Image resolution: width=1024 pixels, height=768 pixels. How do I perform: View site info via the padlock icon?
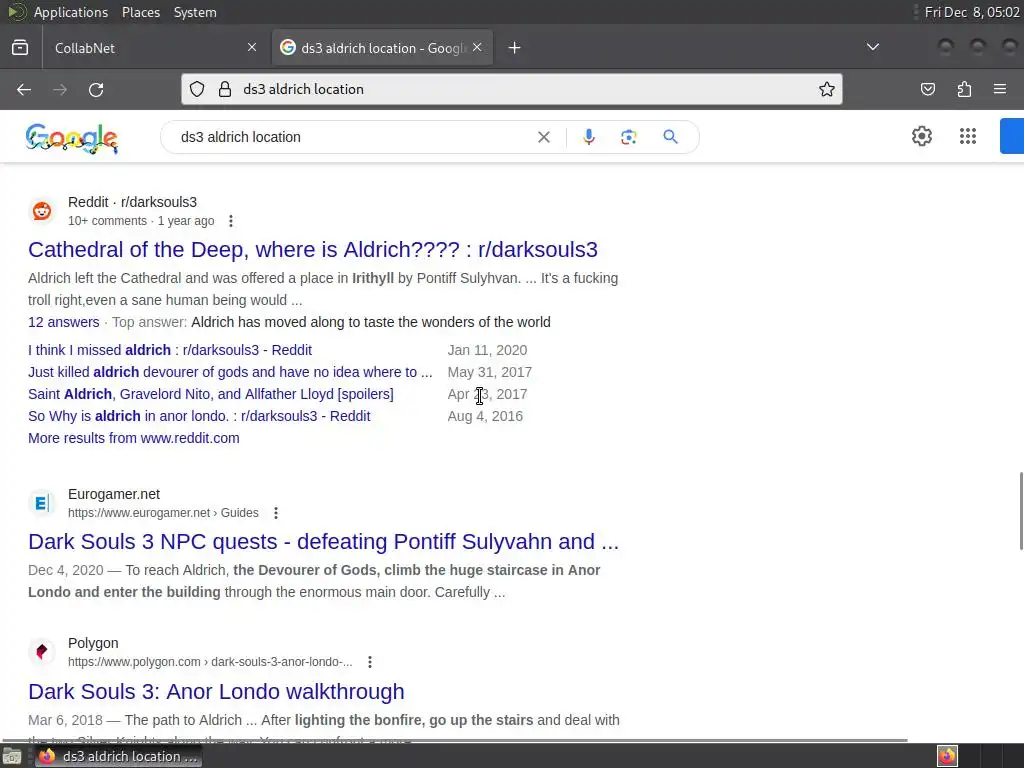[x=225, y=89]
